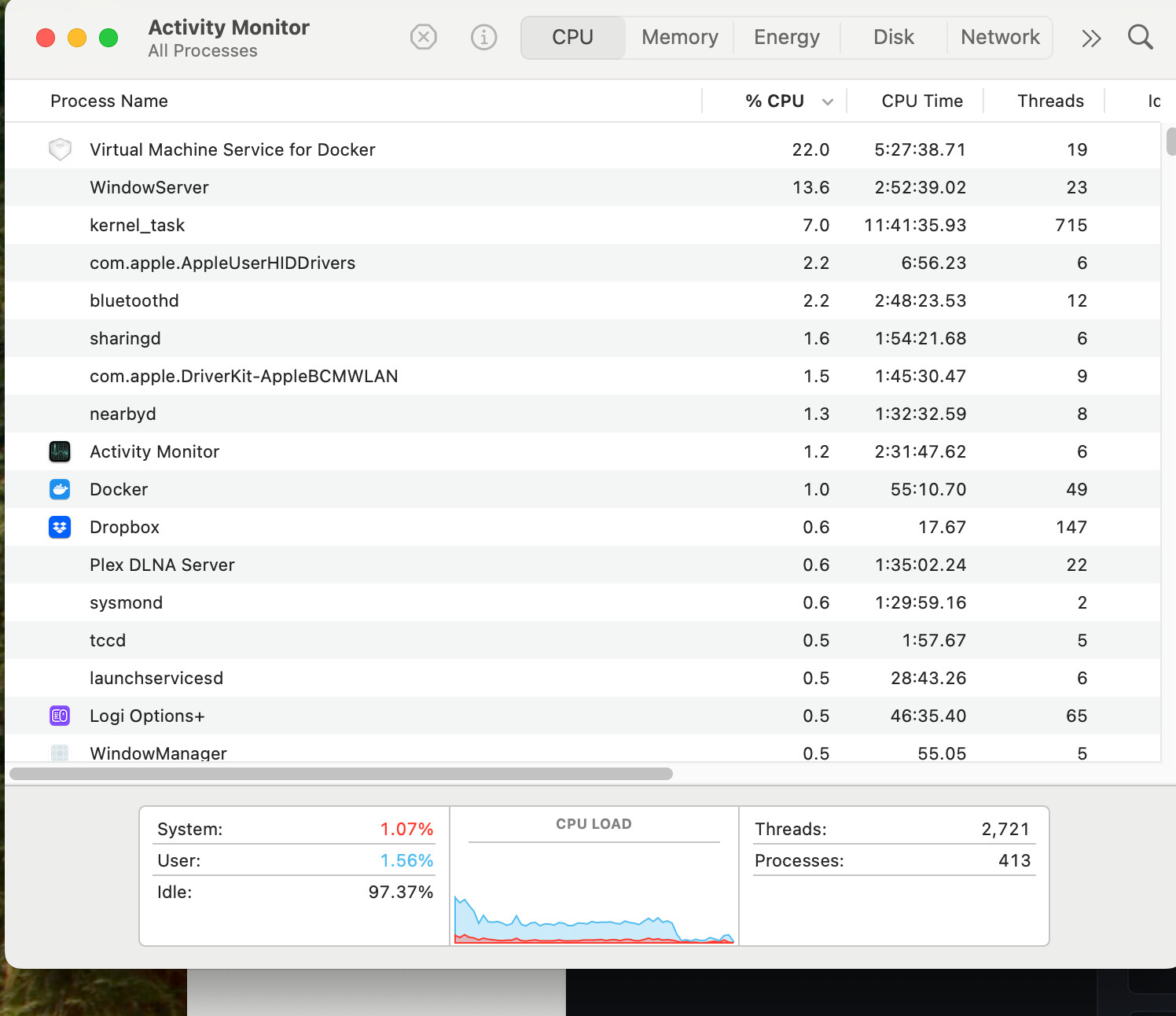Click the 13.6 CPU value for WindowServer
Screen dimensions: 1176x1016
coord(810,187)
